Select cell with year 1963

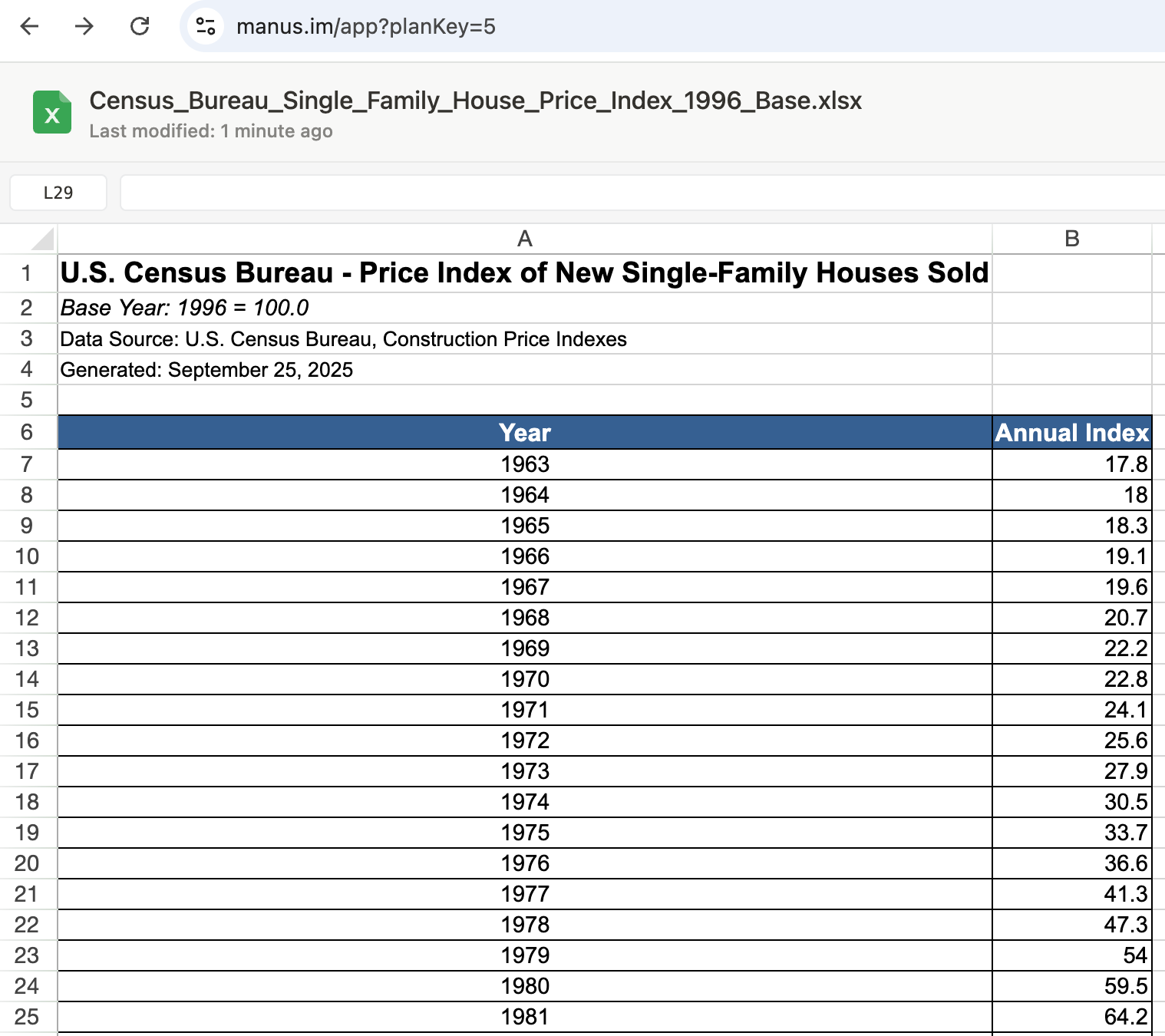pos(525,464)
